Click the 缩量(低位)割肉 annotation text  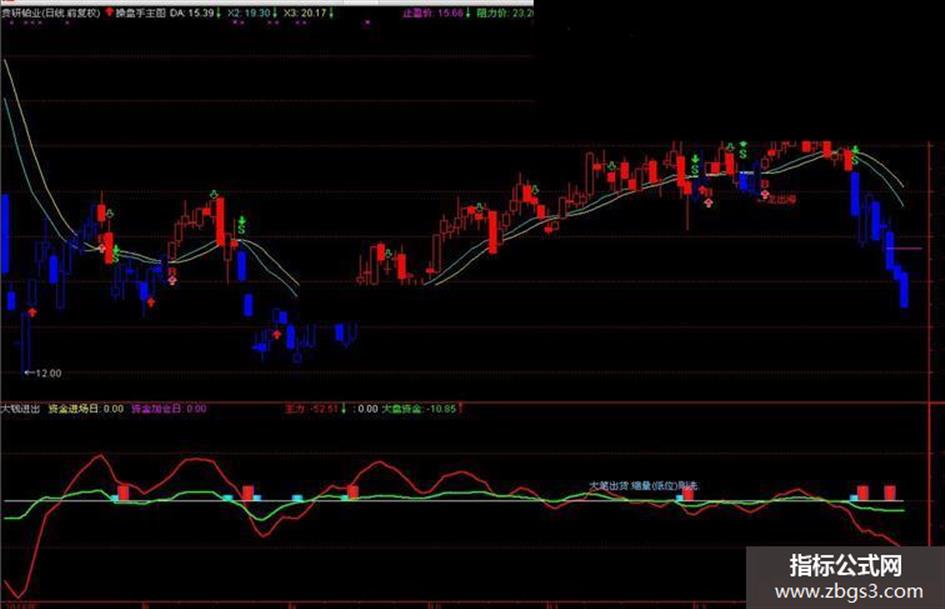tap(665, 485)
